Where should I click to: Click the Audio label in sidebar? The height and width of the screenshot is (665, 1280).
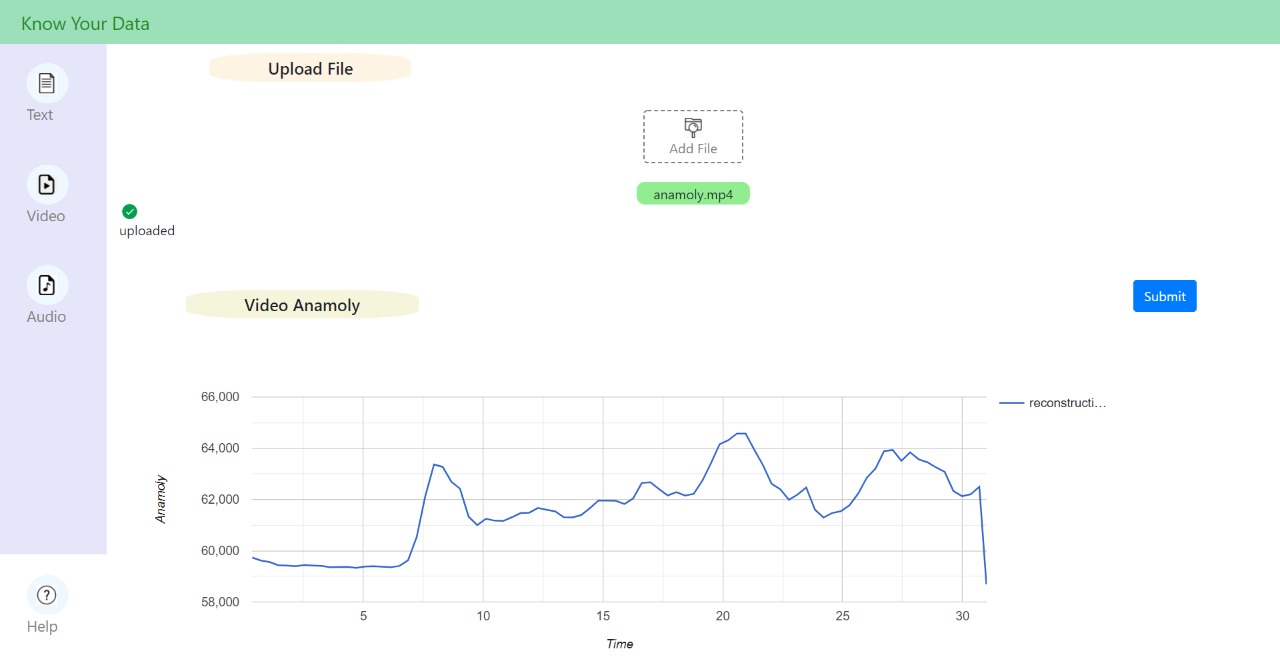46,317
